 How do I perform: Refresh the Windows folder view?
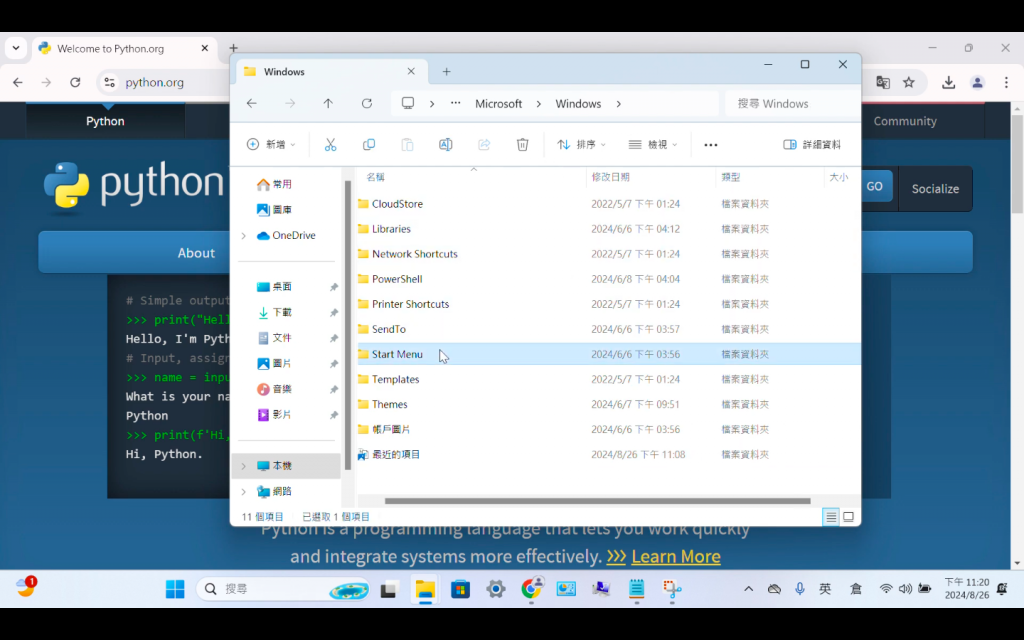click(x=367, y=103)
